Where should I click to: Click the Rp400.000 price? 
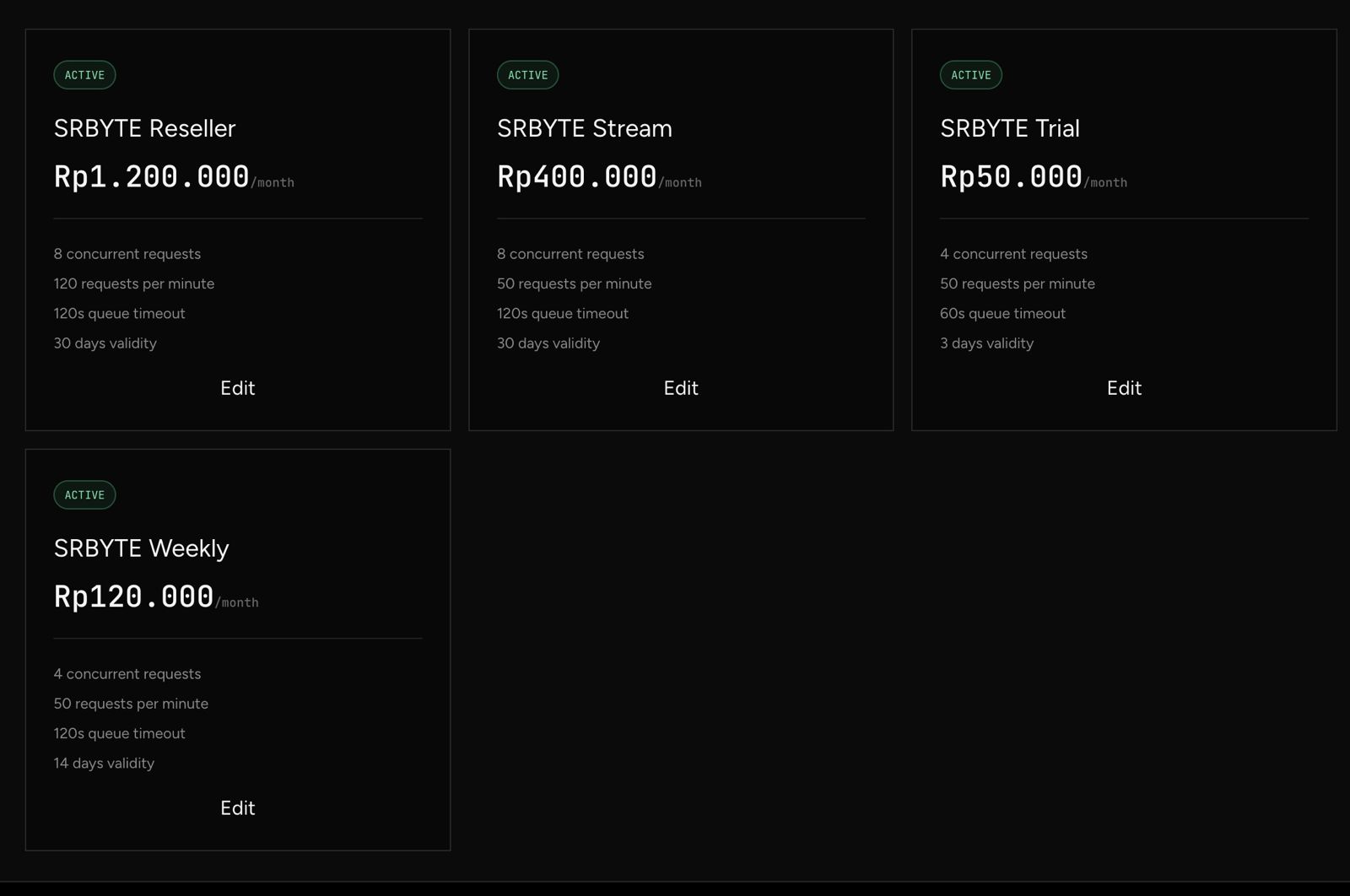click(577, 176)
